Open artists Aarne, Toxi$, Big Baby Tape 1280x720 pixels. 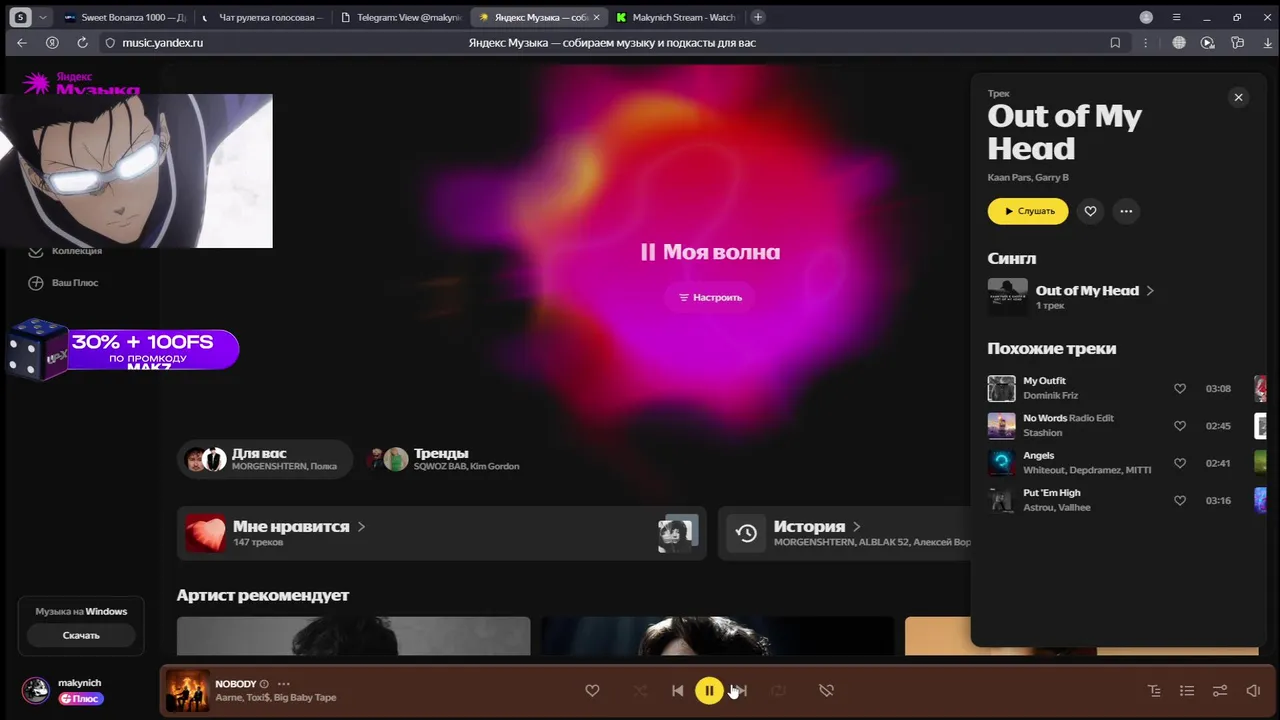276,697
